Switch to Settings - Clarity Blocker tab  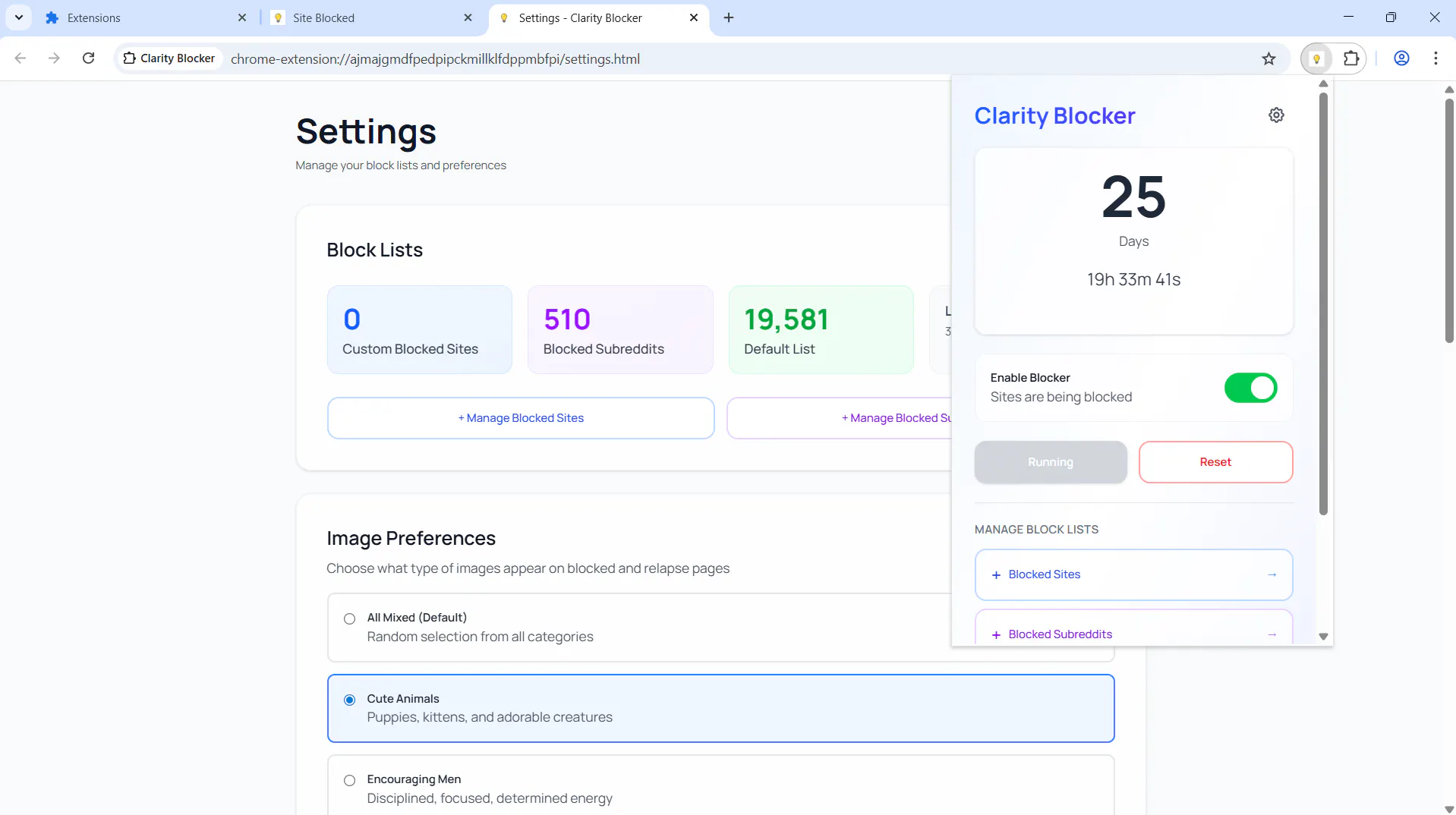click(x=600, y=17)
